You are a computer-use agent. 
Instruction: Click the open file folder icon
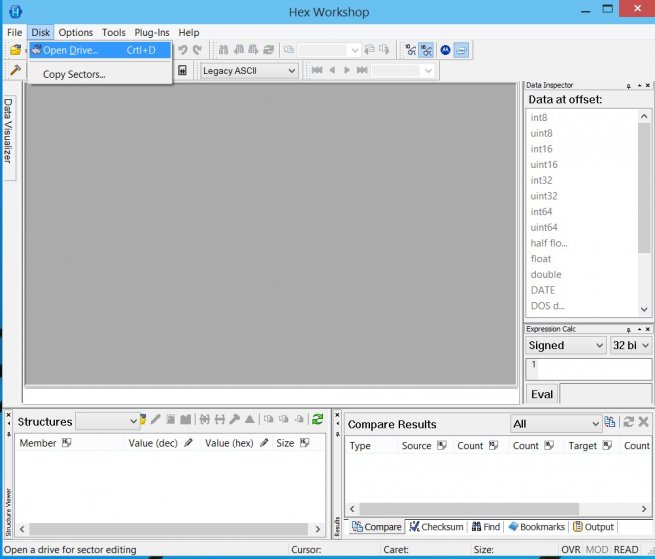tap(15, 50)
